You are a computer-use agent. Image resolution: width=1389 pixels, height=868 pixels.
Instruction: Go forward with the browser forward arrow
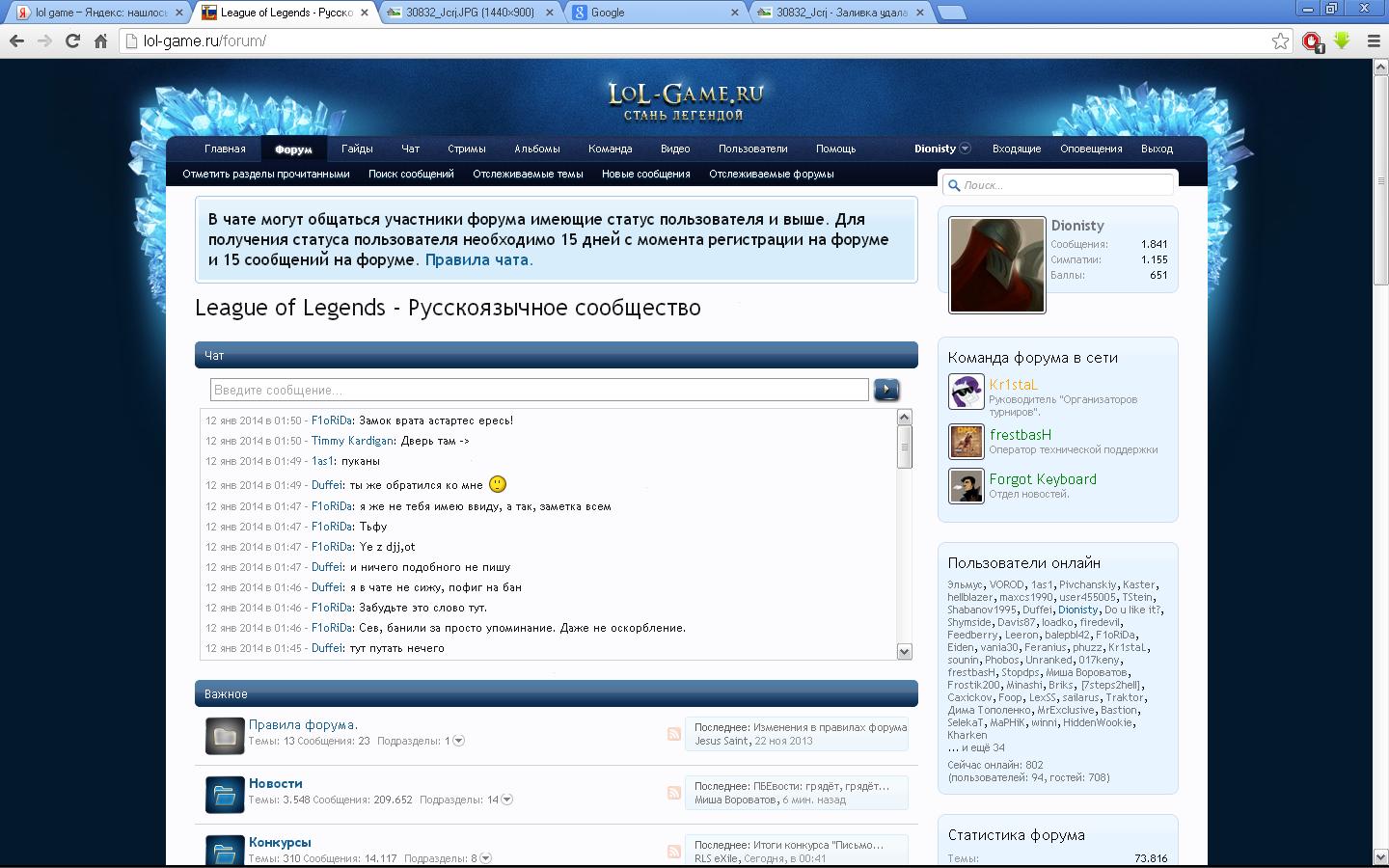pyautogui.click(x=44, y=41)
